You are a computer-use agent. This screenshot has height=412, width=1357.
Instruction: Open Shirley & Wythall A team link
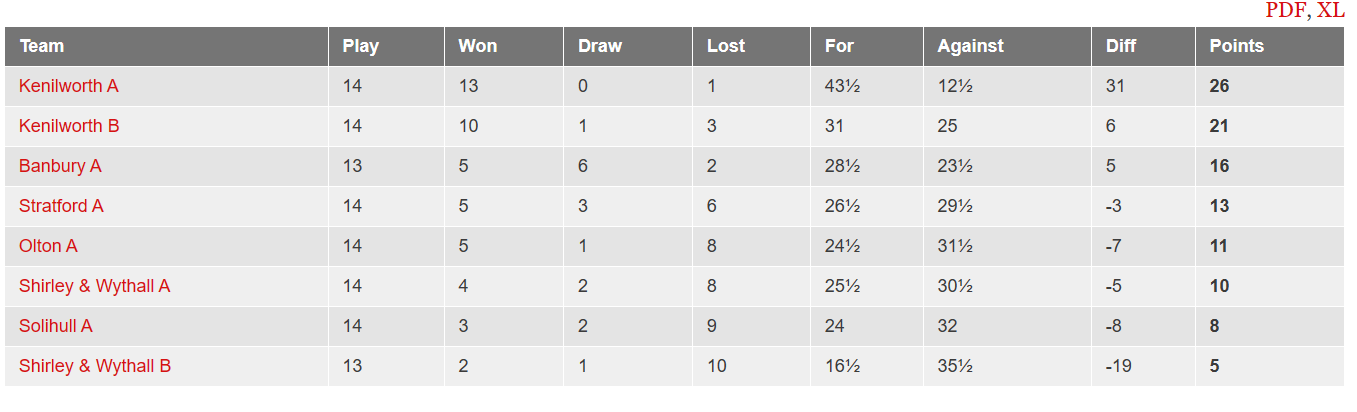pos(95,286)
